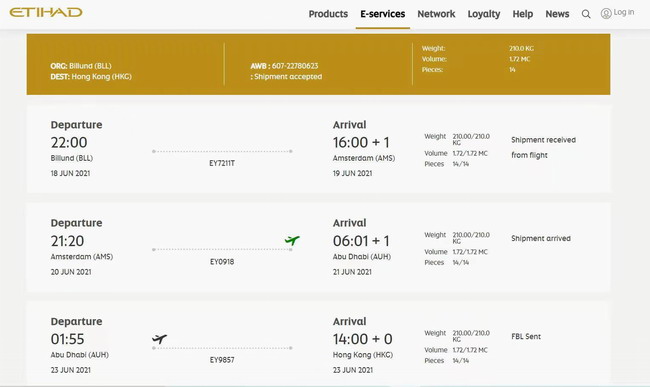
Task: Click the FBL Sent status
Action: pyautogui.click(x=526, y=337)
